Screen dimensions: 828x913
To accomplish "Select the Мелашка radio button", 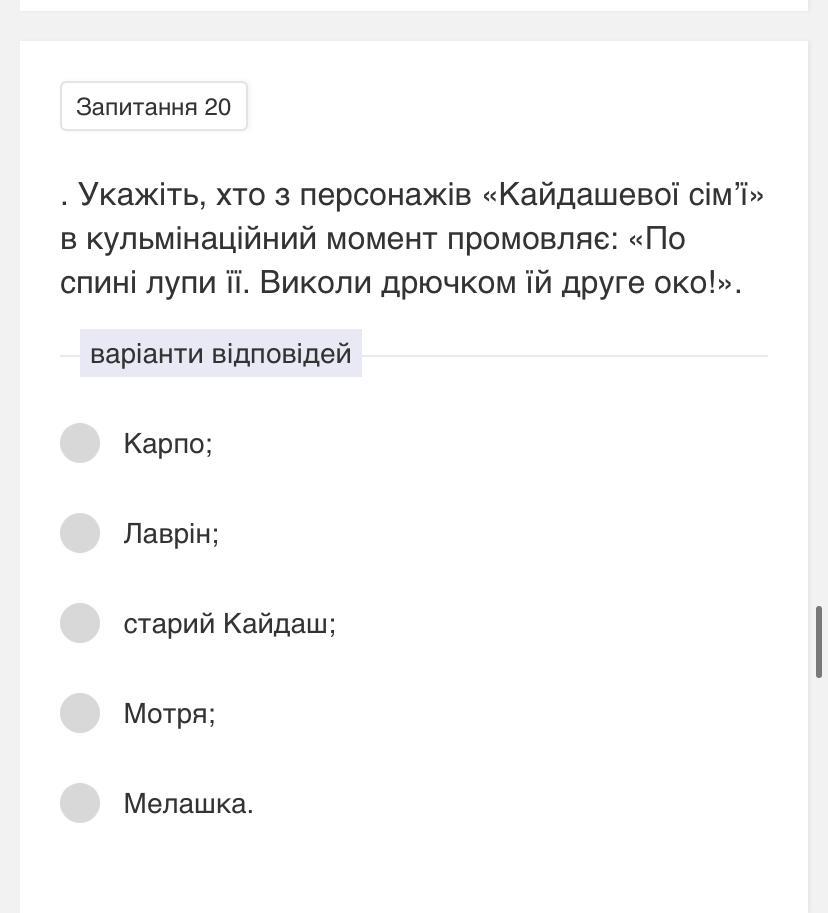I will pos(80,803).
